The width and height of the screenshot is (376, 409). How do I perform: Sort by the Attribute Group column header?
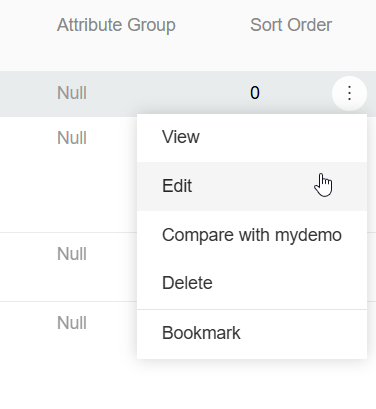pyautogui.click(x=116, y=25)
